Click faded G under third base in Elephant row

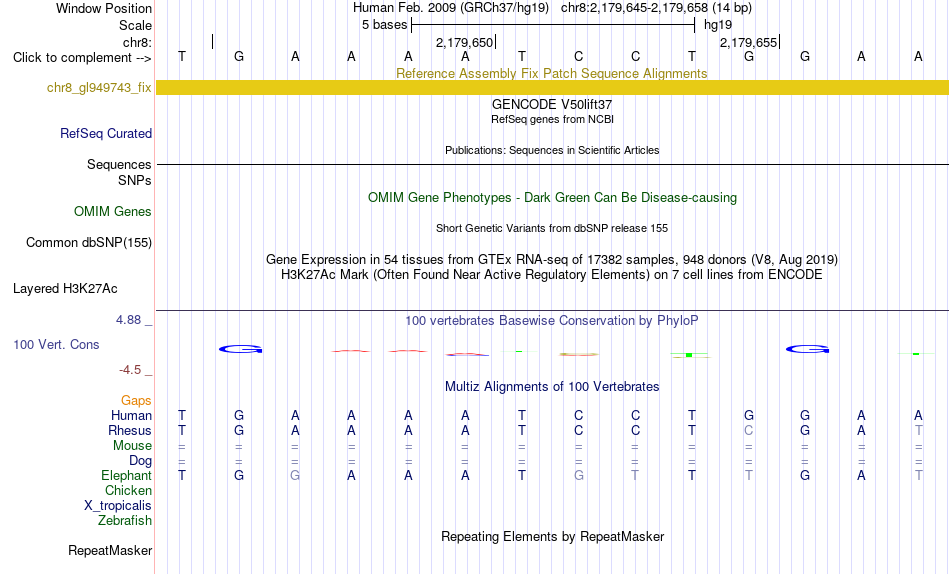coord(295,475)
